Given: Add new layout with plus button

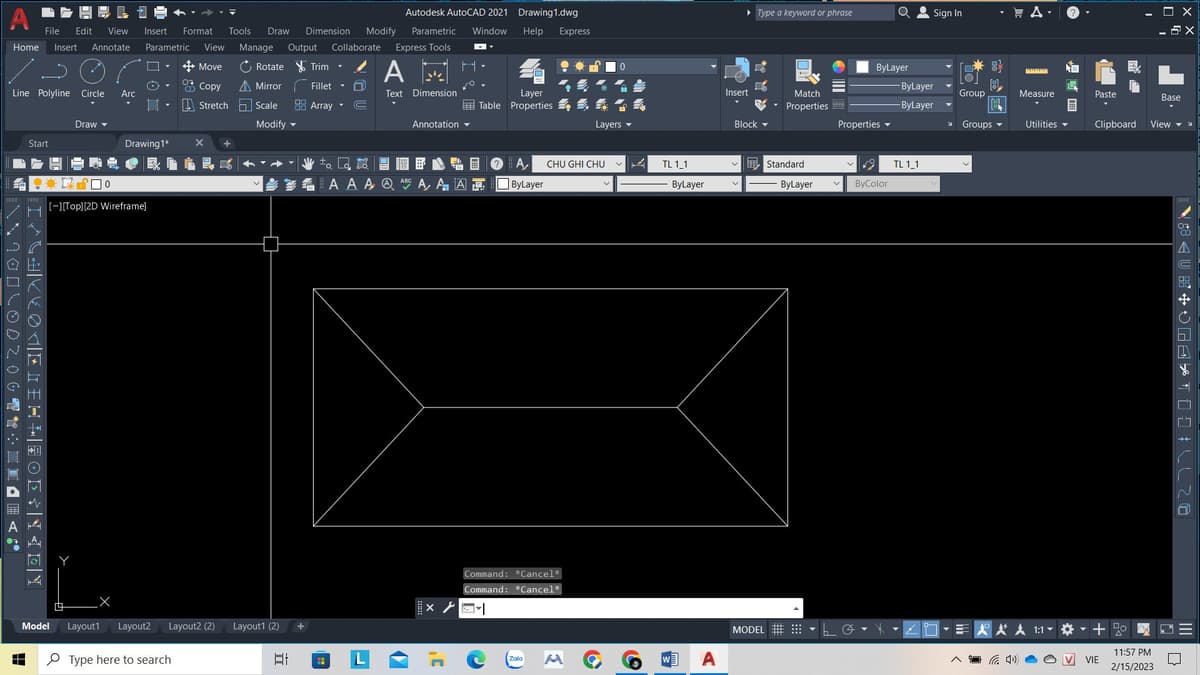Looking at the screenshot, I should [x=300, y=627].
